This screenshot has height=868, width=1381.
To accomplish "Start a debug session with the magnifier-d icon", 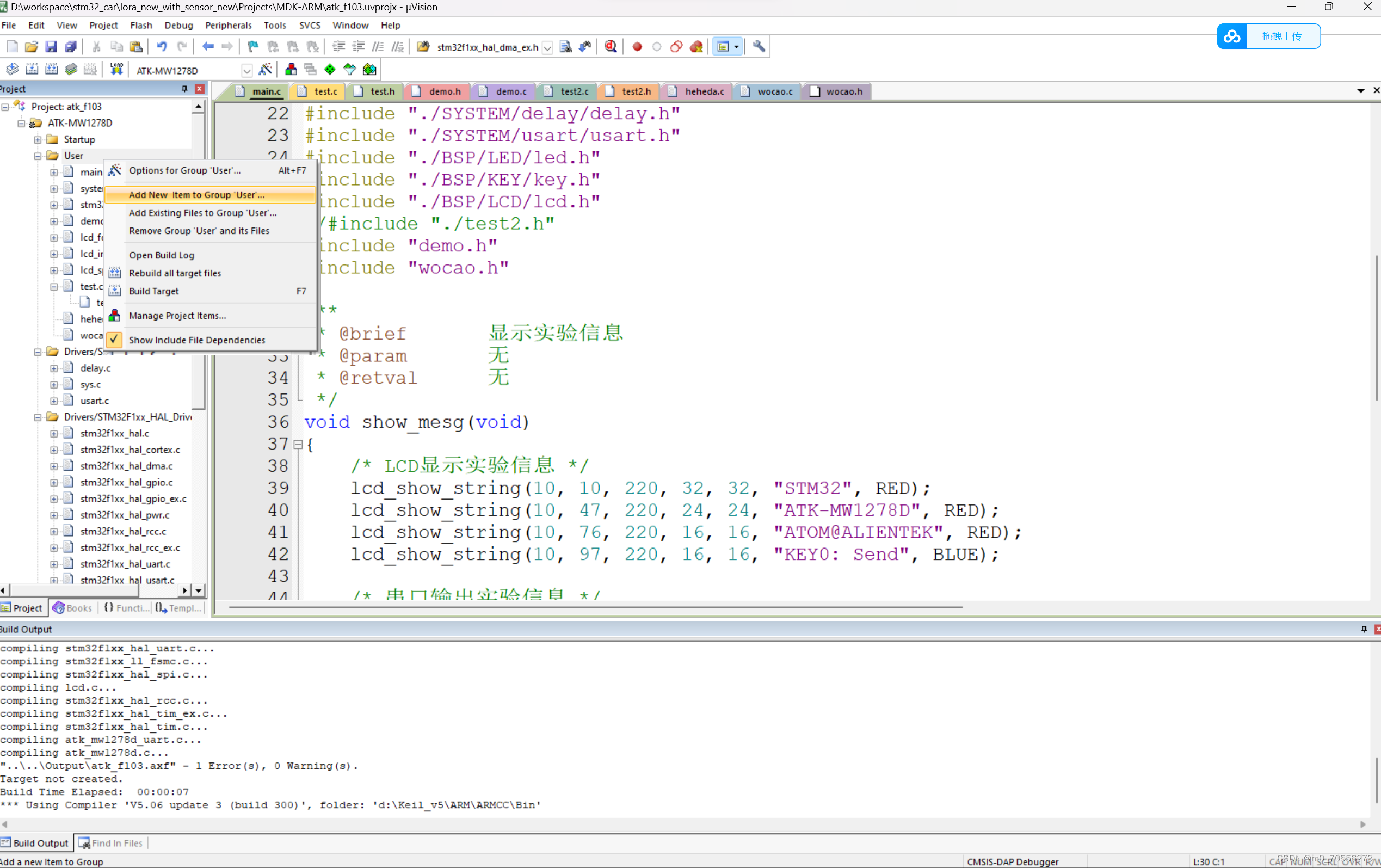I will 611,47.
